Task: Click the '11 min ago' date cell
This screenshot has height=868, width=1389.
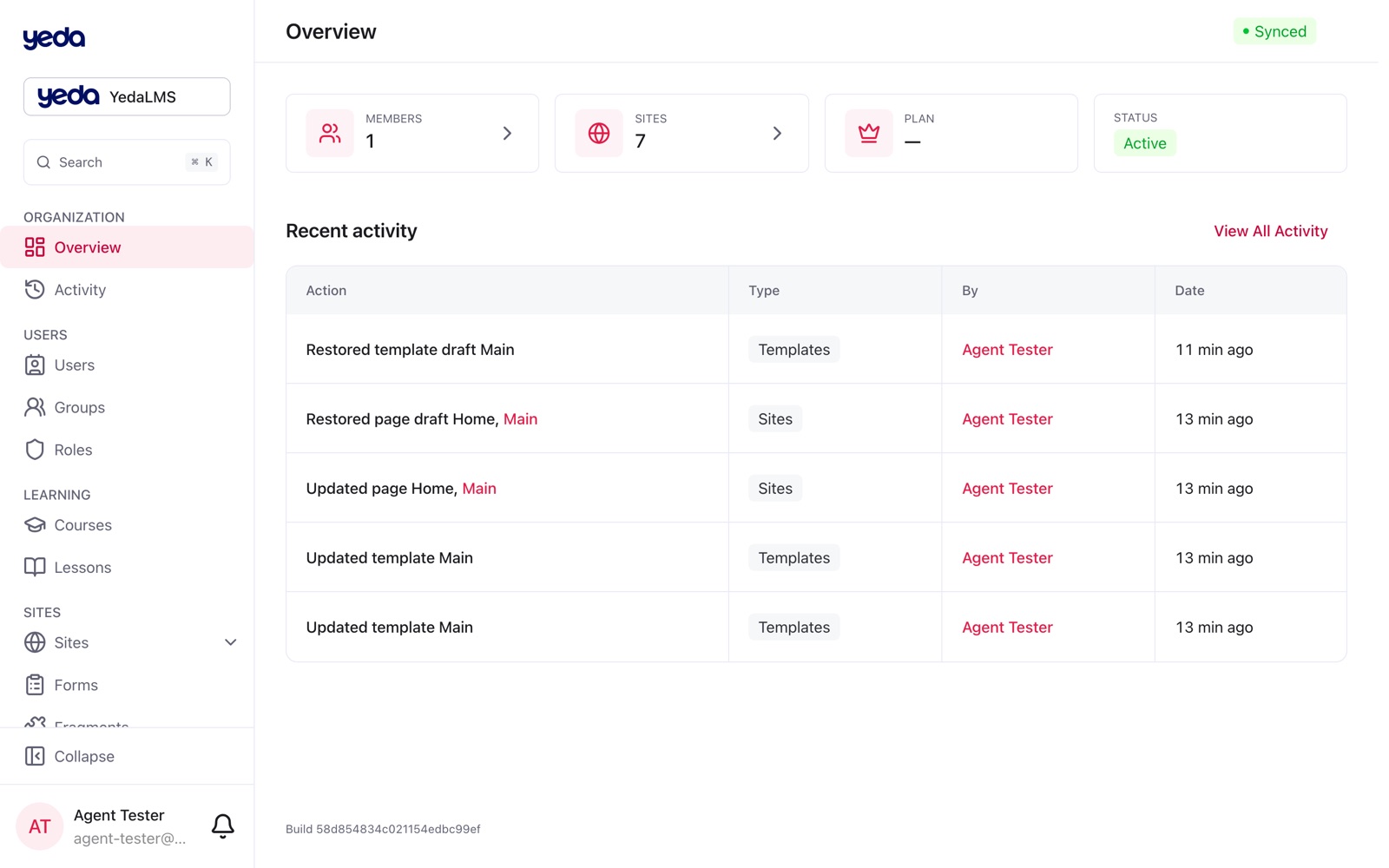Action: [x=1214, y=350]
